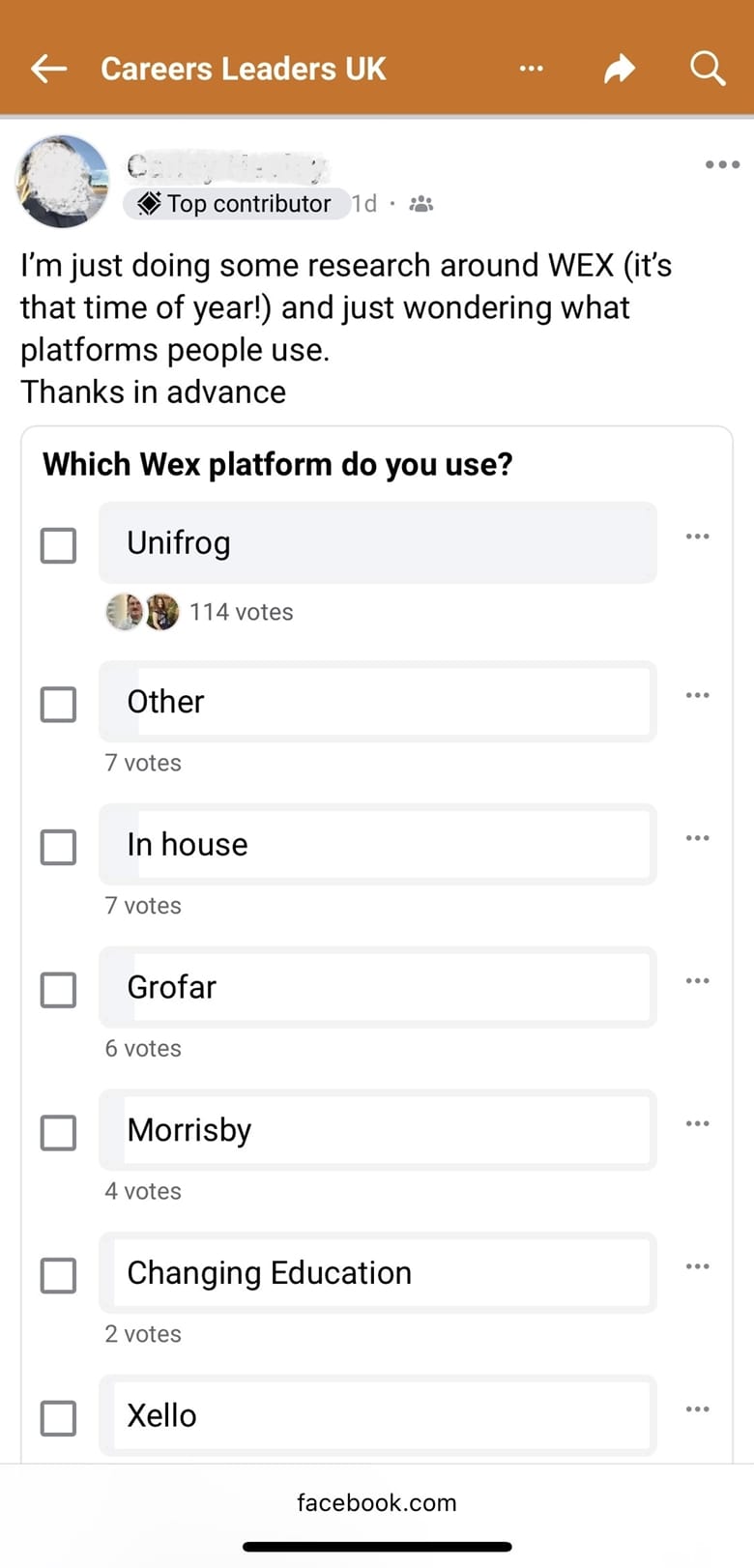
Task: Expand options dots beside Morrisby option
Action: [697, 1123]
